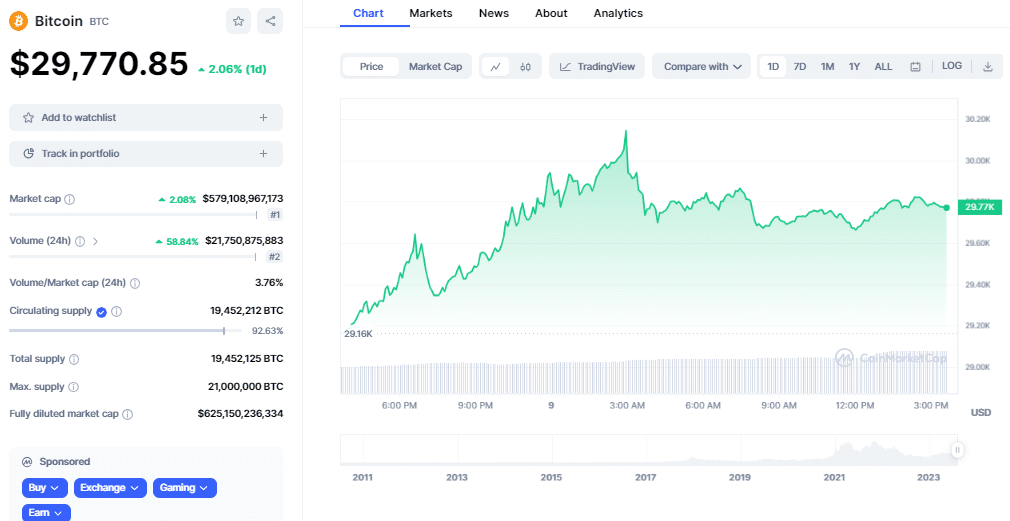Click the Market cap info icon
This screenshot has width=1010, height=521.
pyautogui.click(x=70, y=200)
